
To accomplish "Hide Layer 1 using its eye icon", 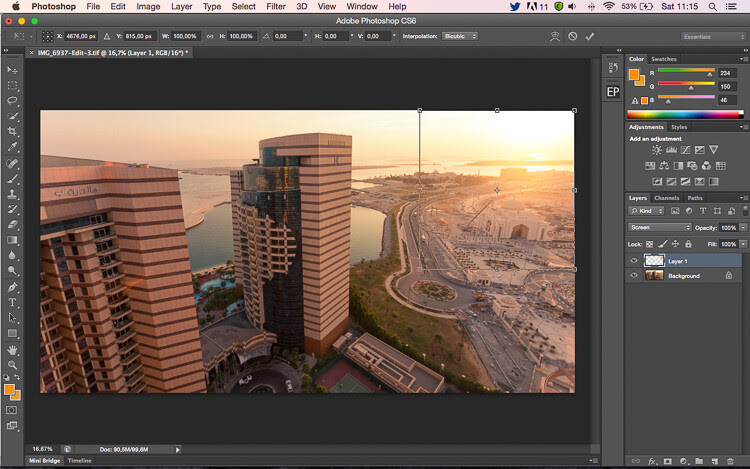I will (634, 260).
